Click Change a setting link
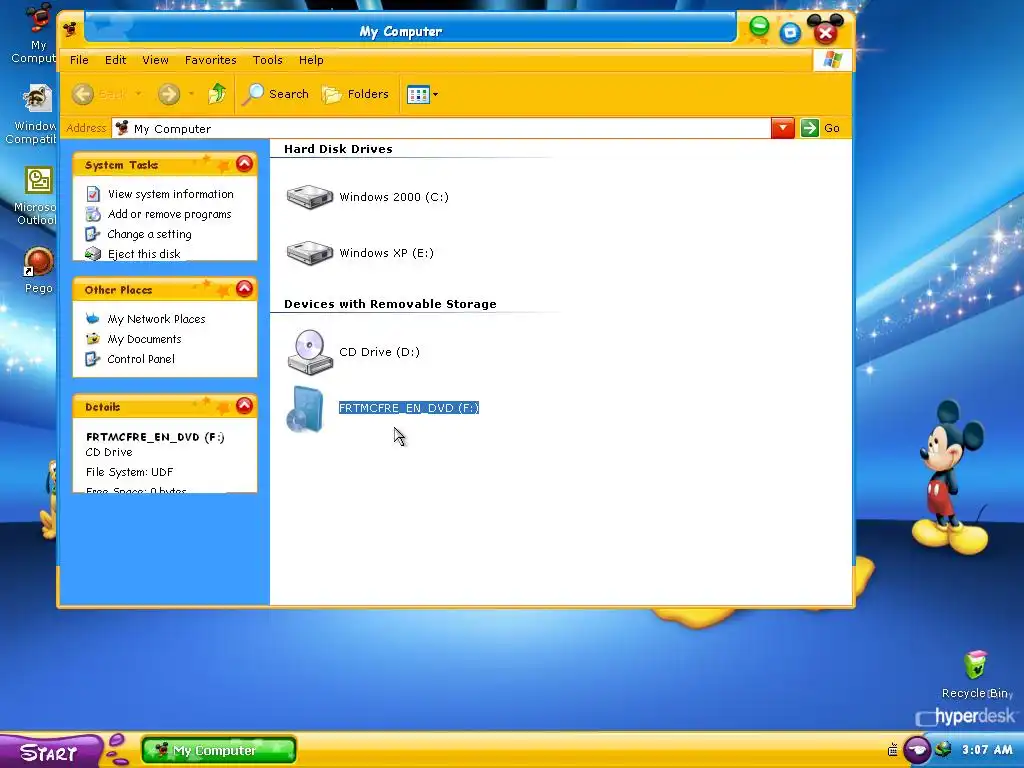 coord(149,234)
